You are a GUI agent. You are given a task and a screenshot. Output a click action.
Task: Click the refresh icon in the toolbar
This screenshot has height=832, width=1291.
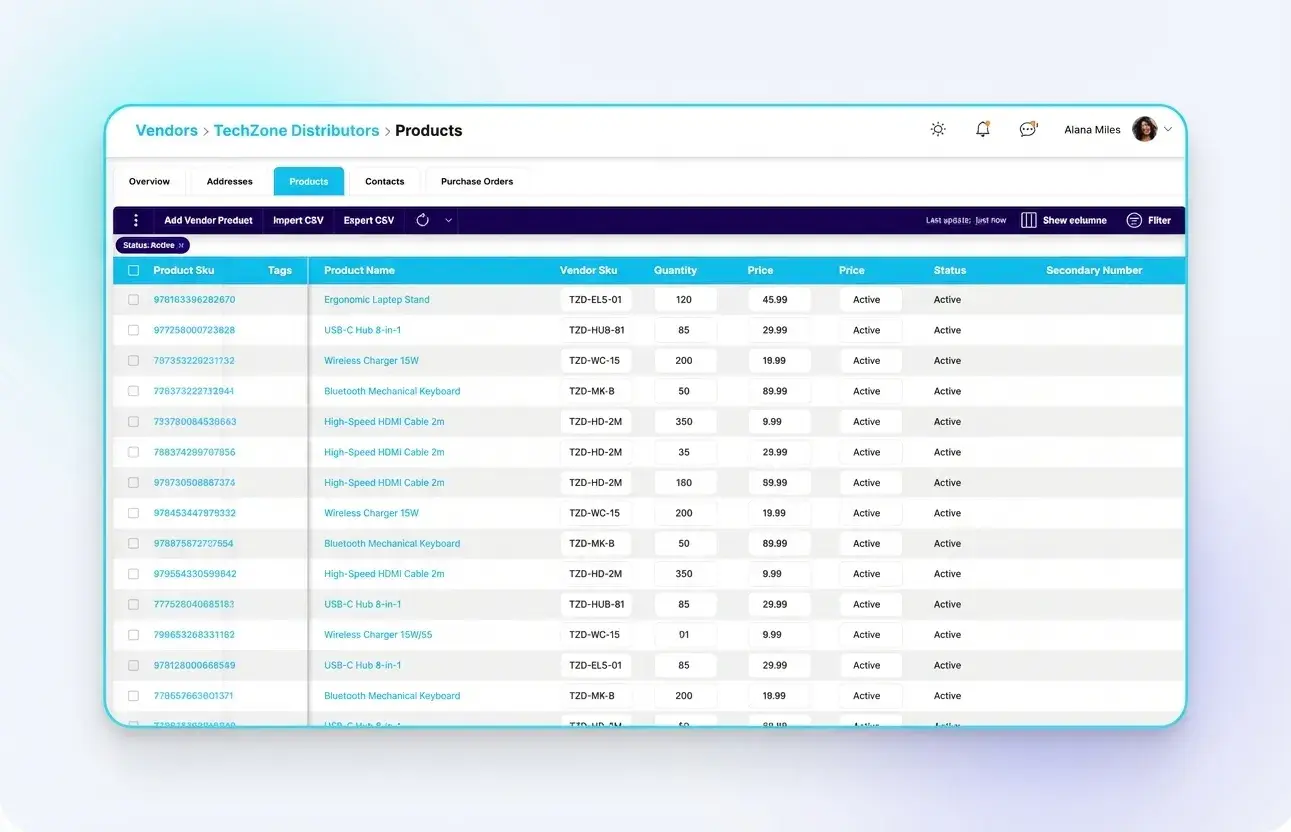pyautogui.click(x=420, y=220)
